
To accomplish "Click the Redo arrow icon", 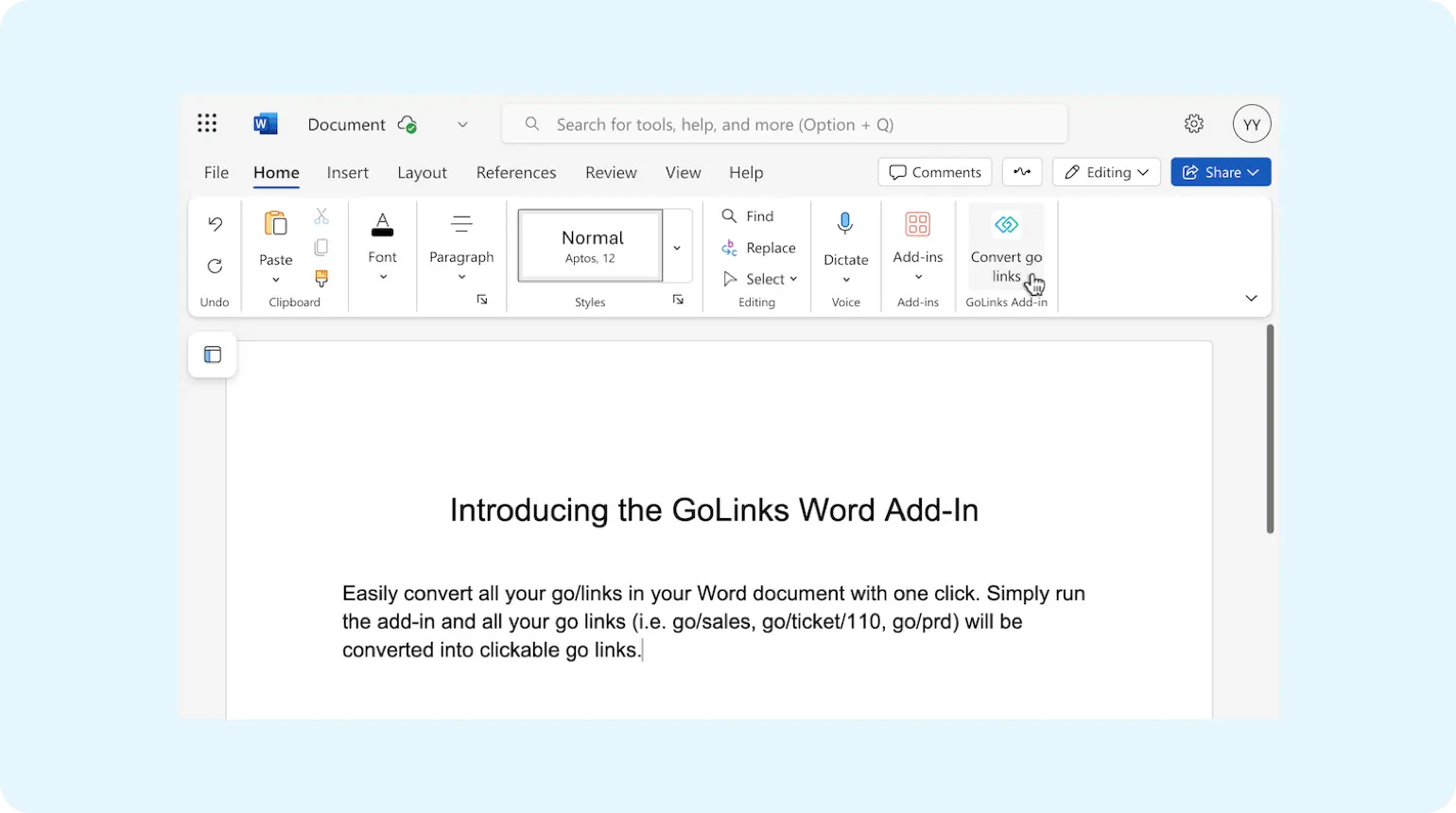I will coord(215,266).
